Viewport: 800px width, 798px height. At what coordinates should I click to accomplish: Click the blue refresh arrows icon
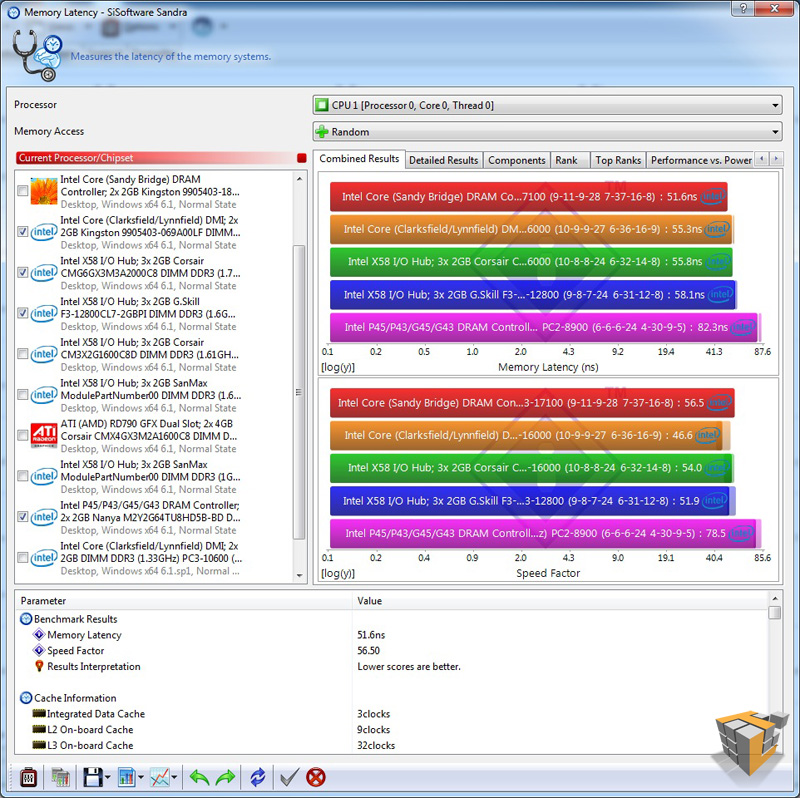[258, 778]
